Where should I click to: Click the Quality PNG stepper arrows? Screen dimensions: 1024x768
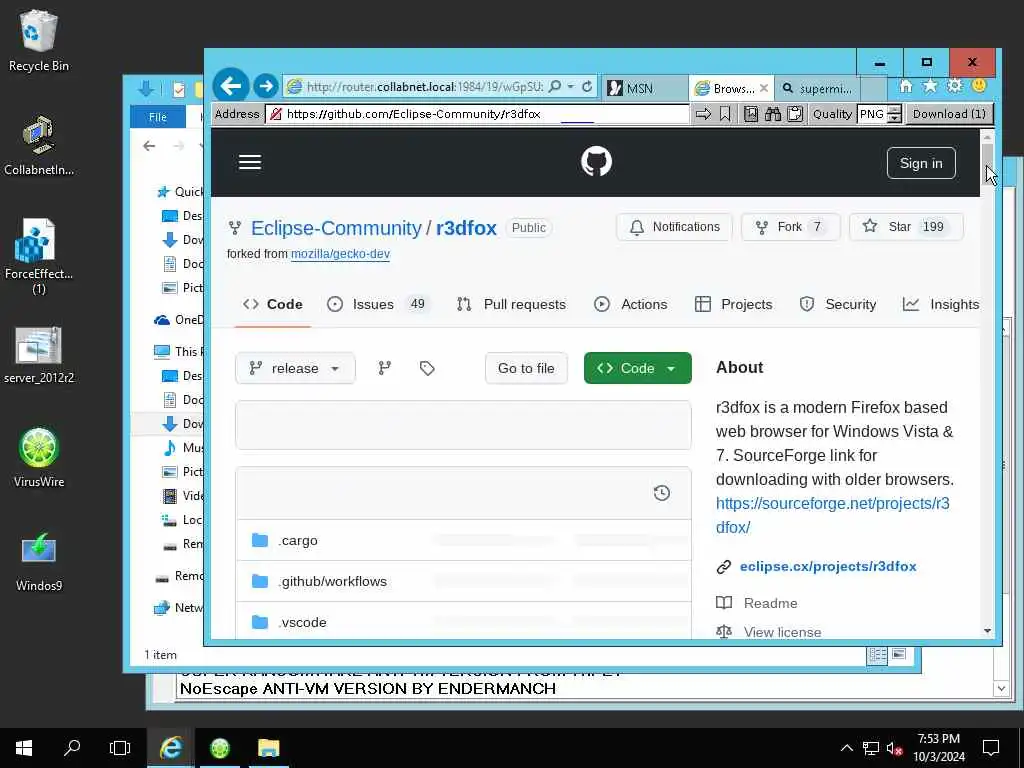(x=895, y=114)
